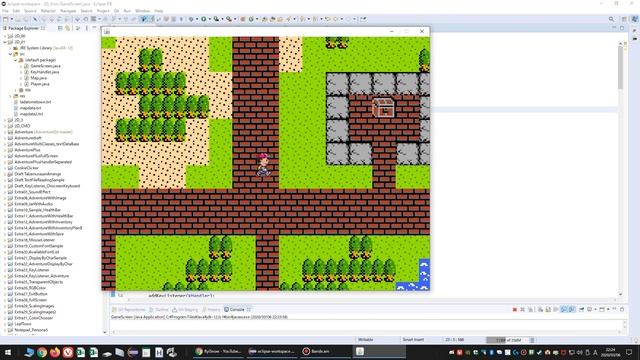The height and width of the screenshot is (360, 640).
Task: Toggle Link with Editor in Package Explorer
Action: [x=68, y=28]
